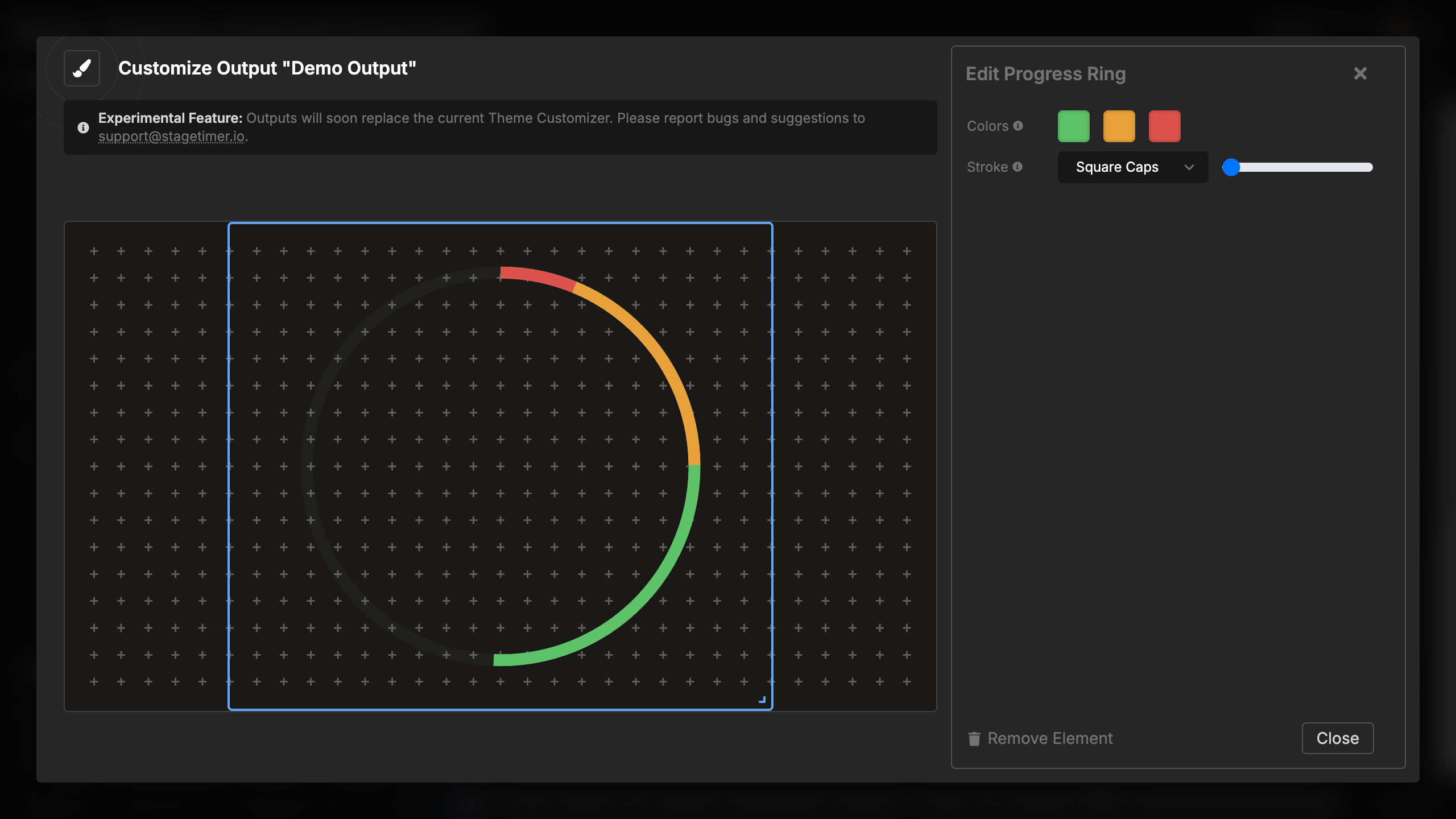Click the red segment of the progress ring
This screenshot has height=819, width=1456.
point(537,278)
